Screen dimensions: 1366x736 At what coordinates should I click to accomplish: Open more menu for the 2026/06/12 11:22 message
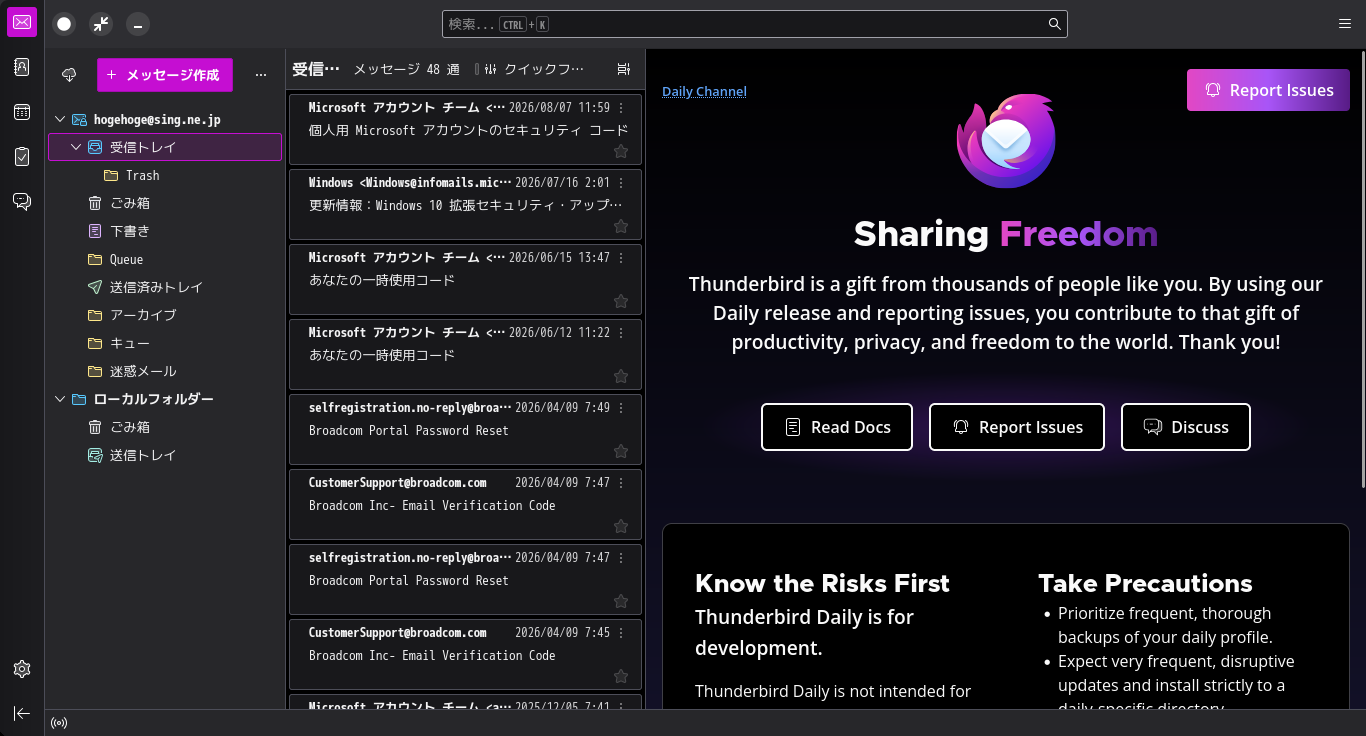pos(621,333)
